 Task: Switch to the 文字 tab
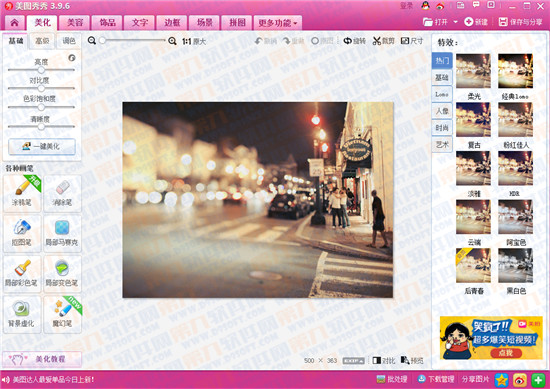click(140, 23)
